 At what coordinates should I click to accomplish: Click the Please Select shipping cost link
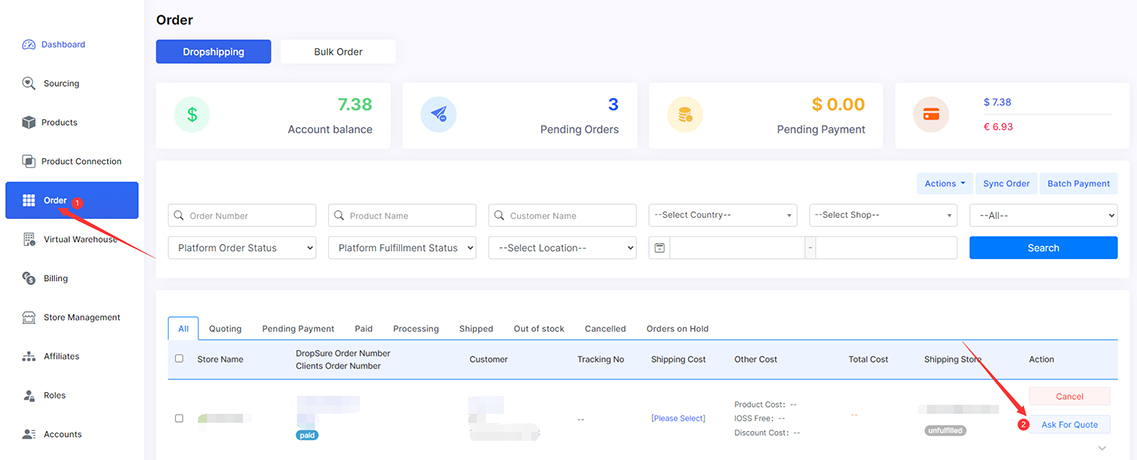tap(678, 418)
